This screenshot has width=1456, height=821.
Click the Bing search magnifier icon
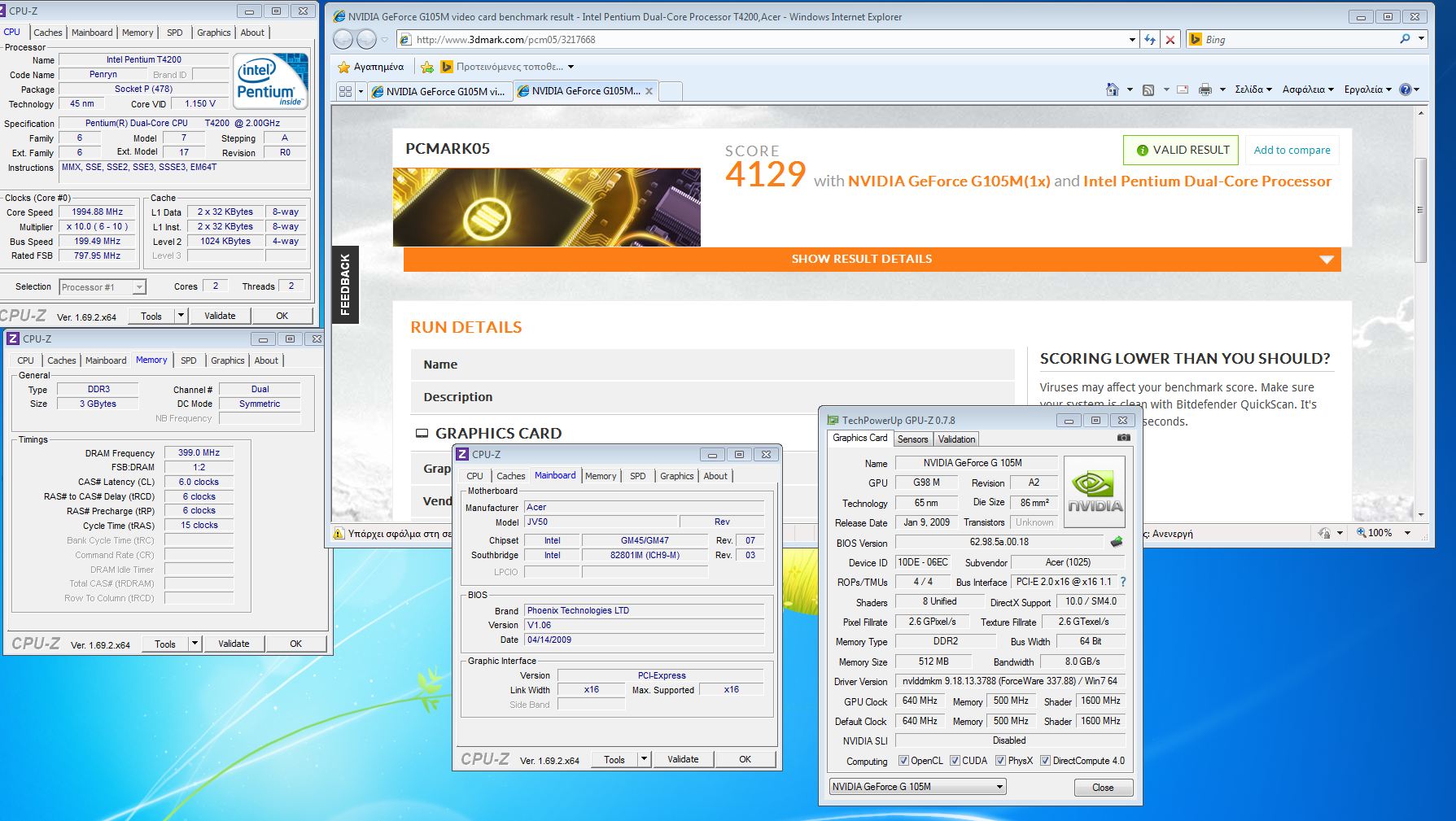coord(1405,39)
